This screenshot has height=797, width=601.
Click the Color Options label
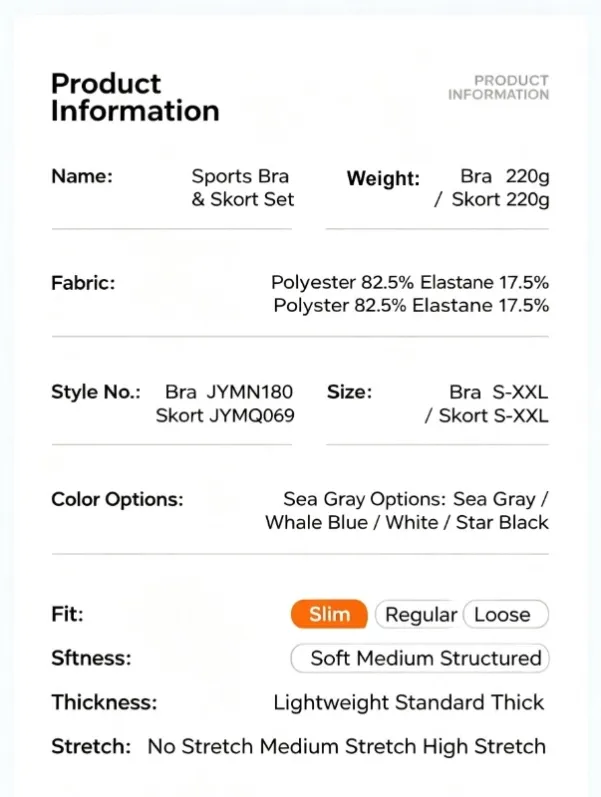pyautogui.click(x=117, y=499)
